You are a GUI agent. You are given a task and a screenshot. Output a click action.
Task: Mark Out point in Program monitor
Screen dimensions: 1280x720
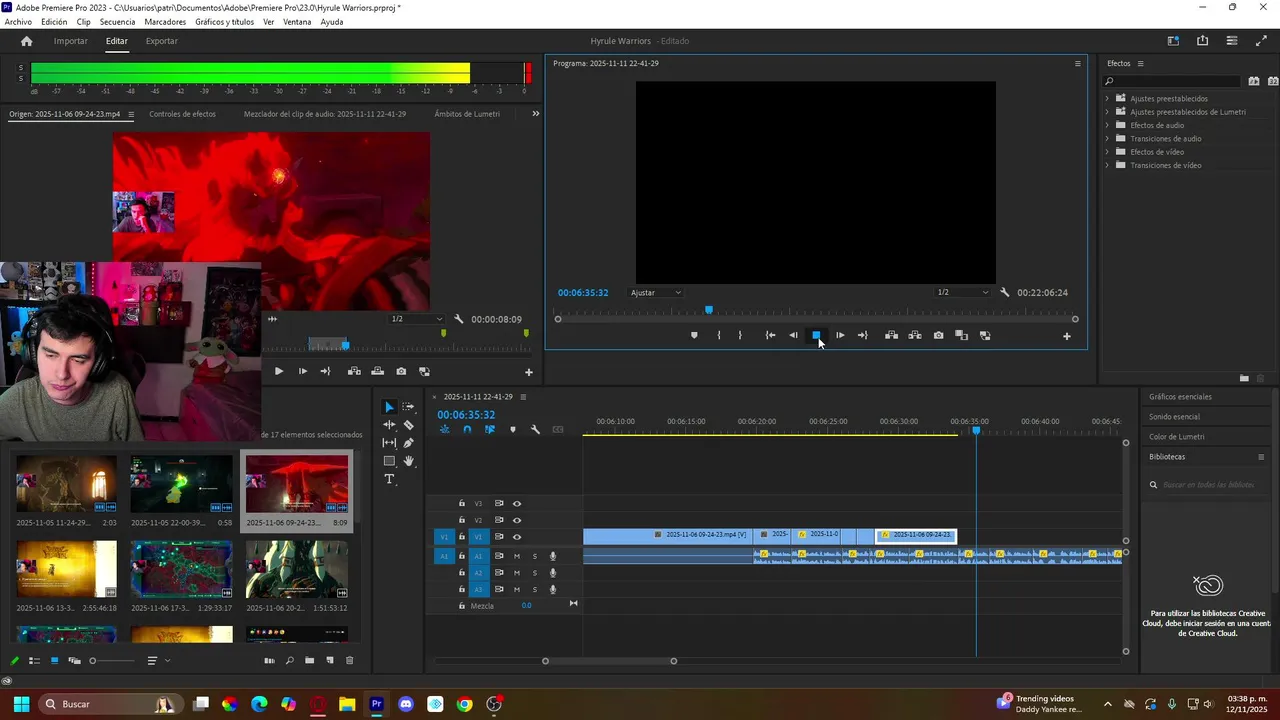(740, 336)
